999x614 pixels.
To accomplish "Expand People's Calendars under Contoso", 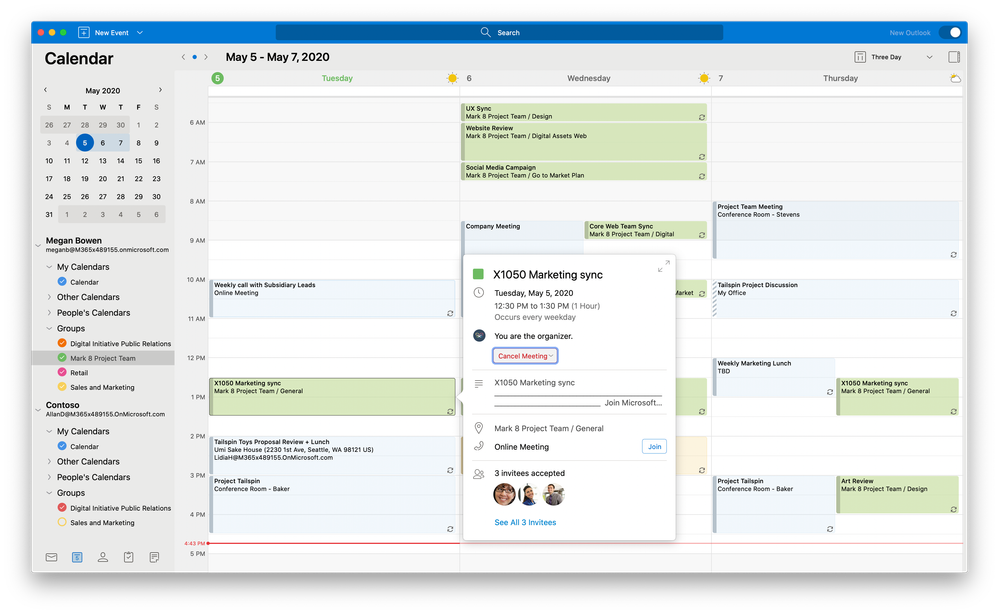I will (x=49, y=477).
